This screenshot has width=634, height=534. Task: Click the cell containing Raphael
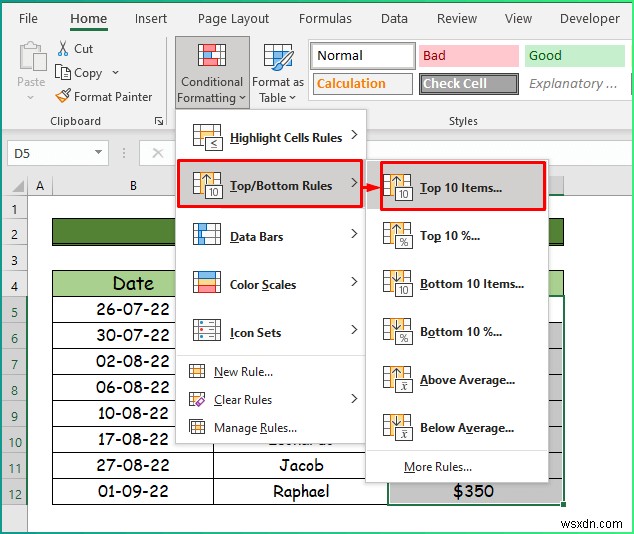[301, 492]
